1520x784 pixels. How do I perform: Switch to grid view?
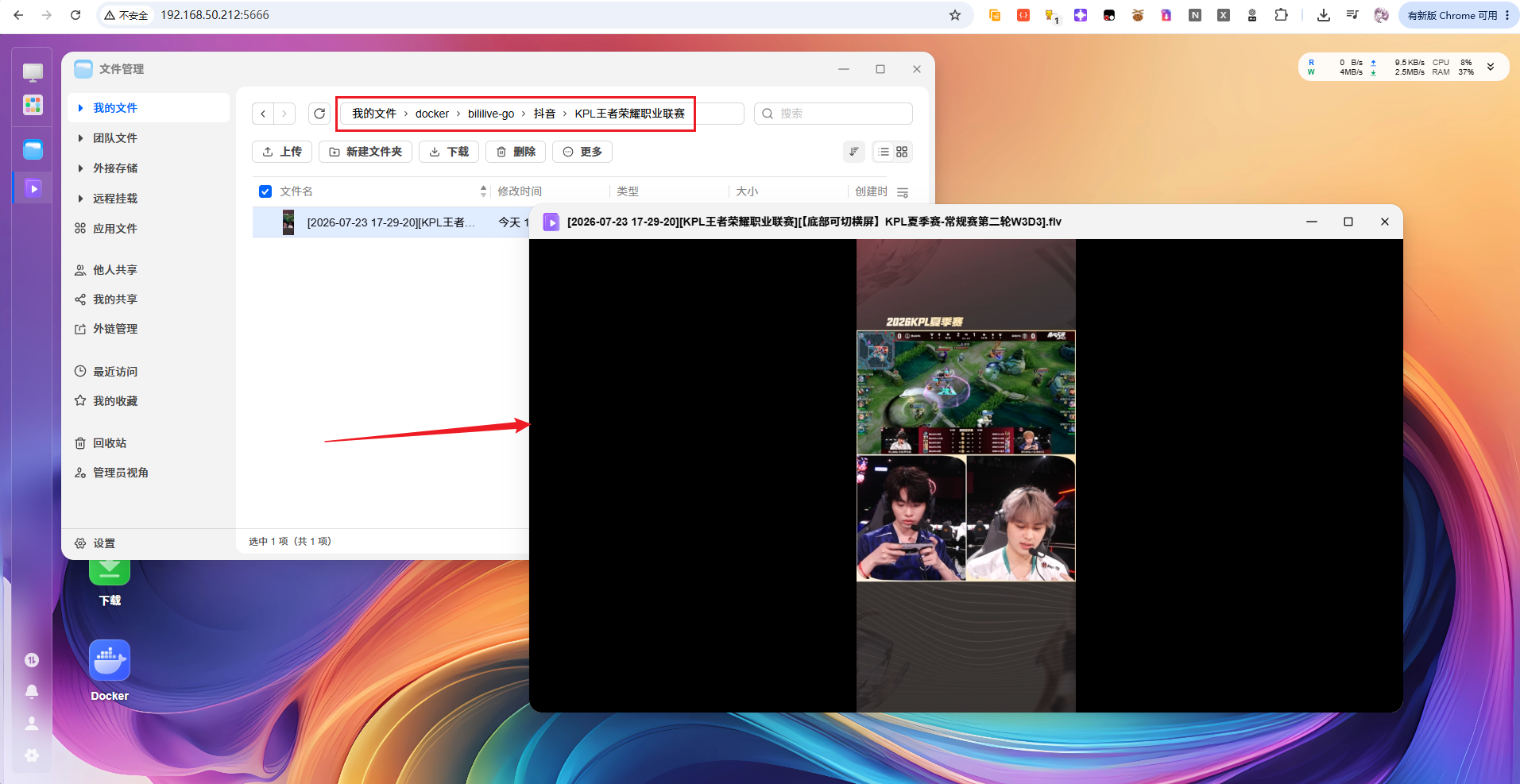click(x=902, y=152)
